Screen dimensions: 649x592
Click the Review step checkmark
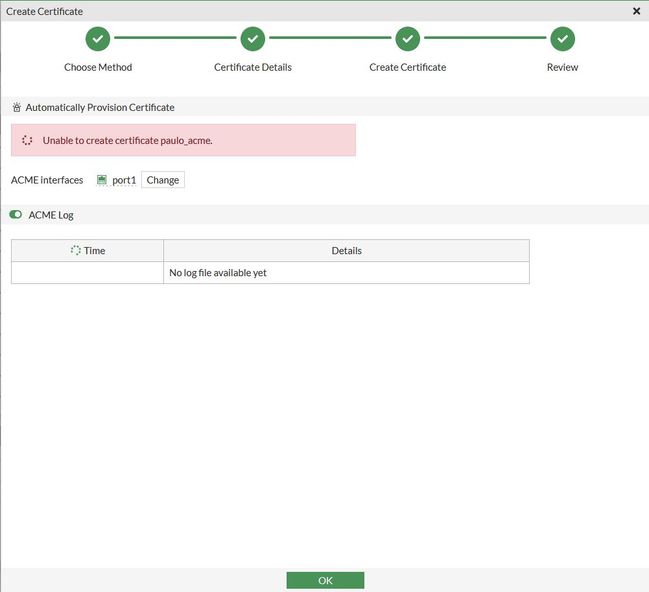click(562, 39)
